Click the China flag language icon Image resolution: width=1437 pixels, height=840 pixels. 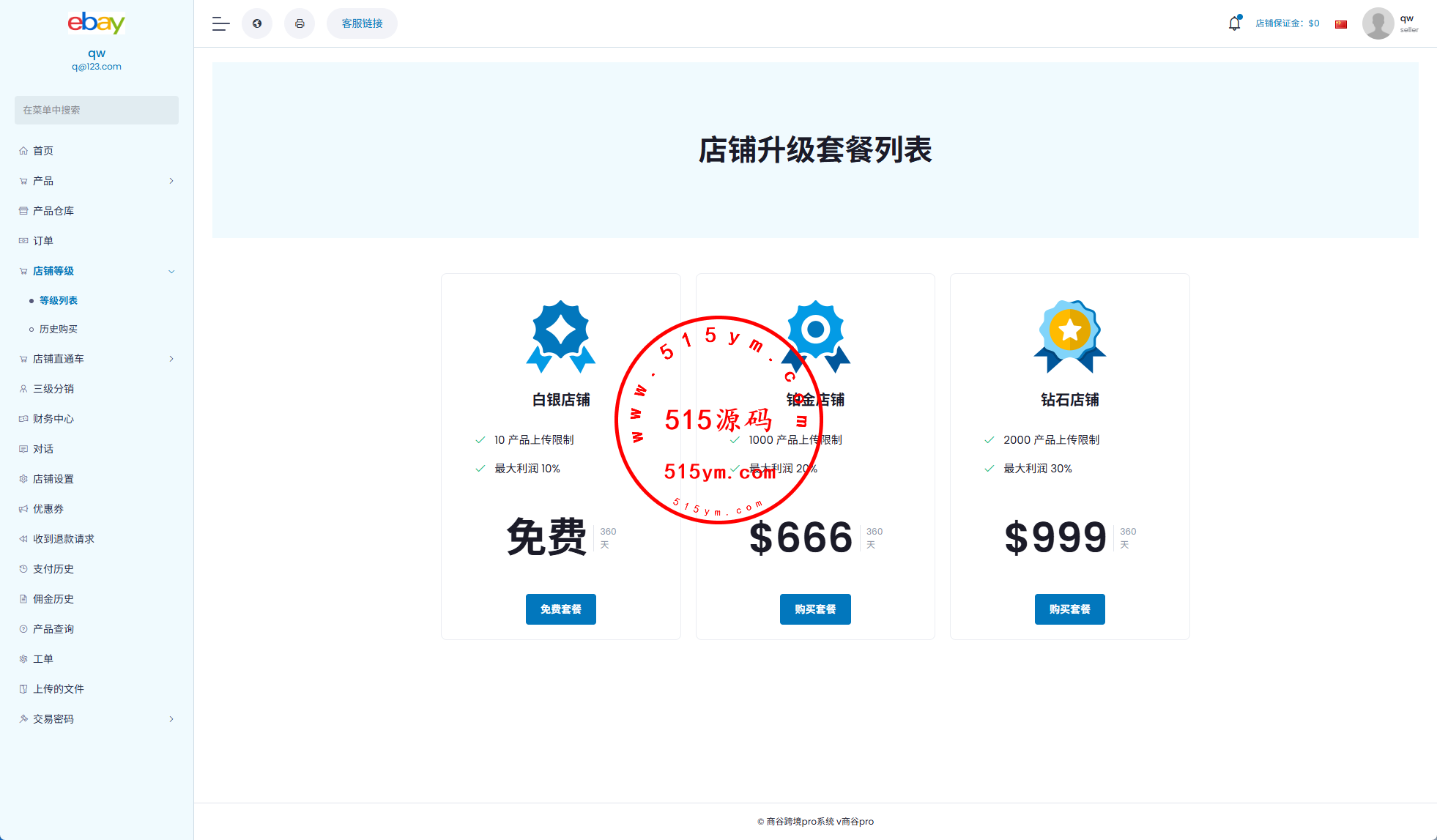(x=1341, y=24)
